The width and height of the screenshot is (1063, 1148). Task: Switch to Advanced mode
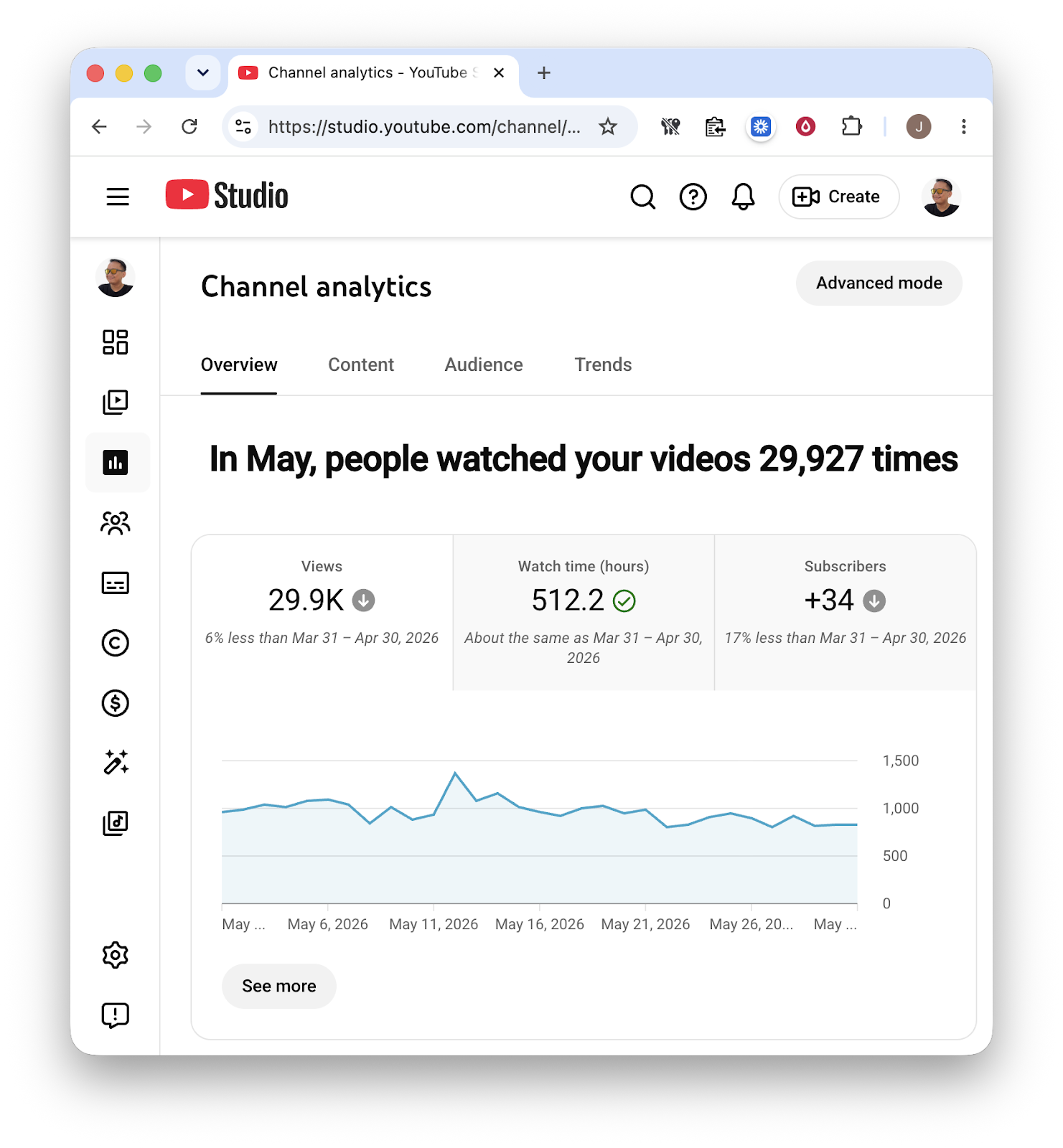(x=879, y=283)
